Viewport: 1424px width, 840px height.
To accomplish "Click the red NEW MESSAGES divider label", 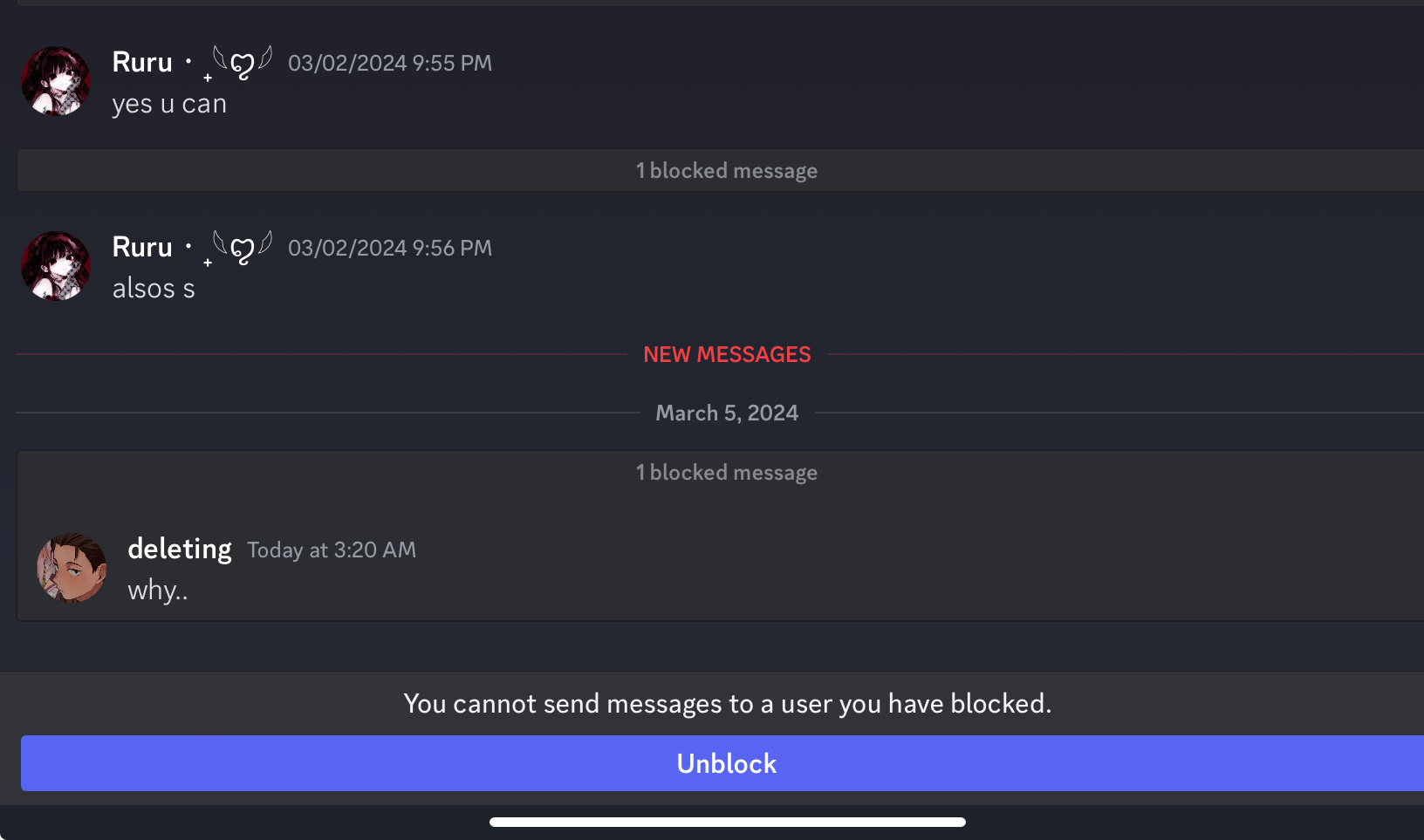I will coord(727,355).
